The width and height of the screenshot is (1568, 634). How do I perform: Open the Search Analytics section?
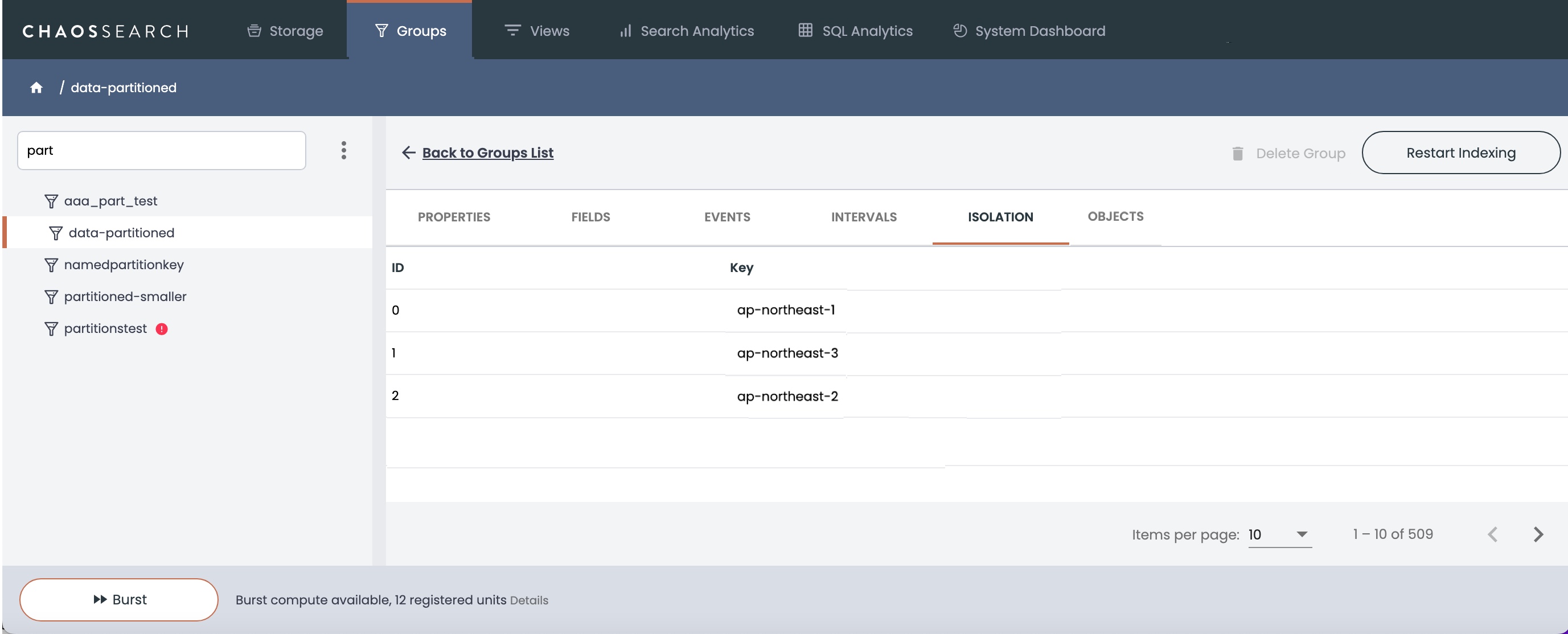(687, 31)
